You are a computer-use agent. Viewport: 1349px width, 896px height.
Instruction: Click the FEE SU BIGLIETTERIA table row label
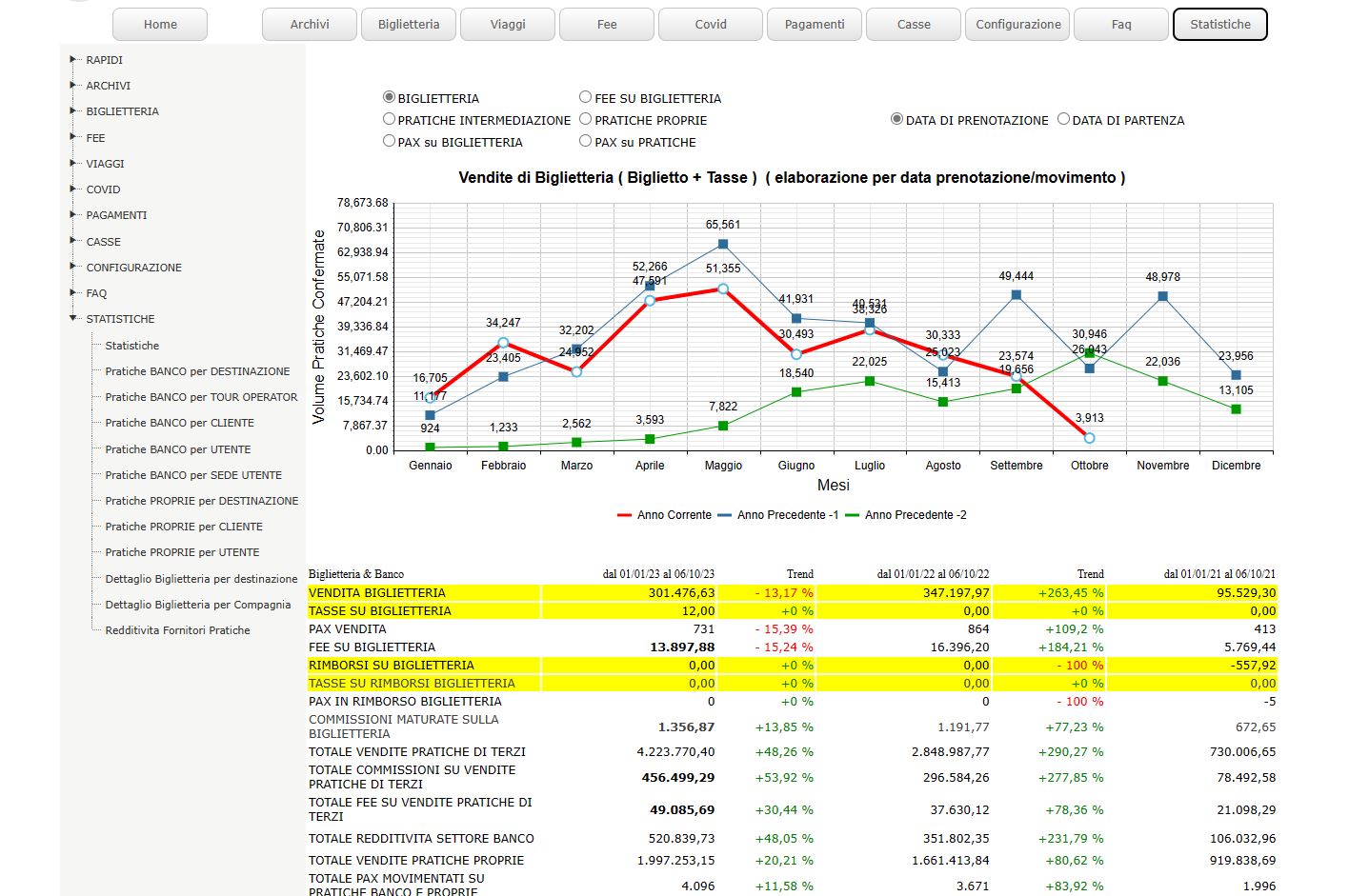372,647
